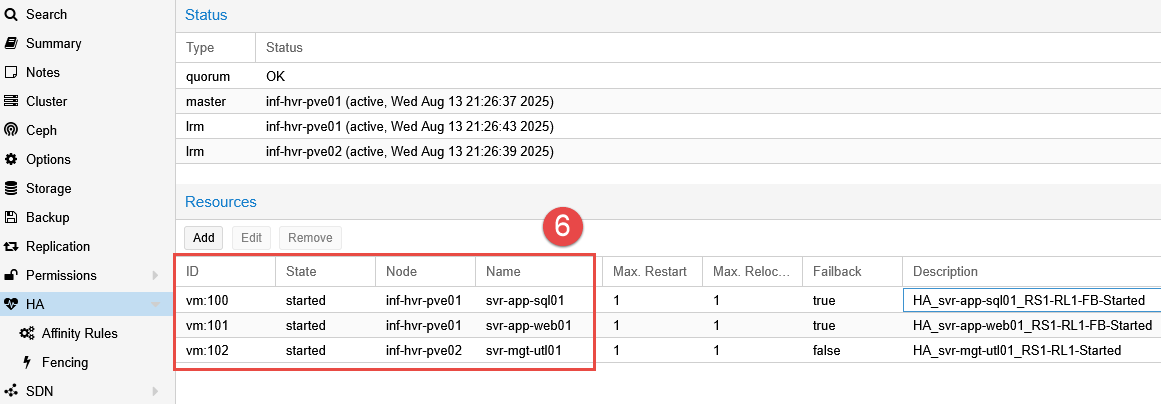Viewport: 1161px width, 404px height.
Task: Collapse the HA section arrow
Action: pos(155,305)
